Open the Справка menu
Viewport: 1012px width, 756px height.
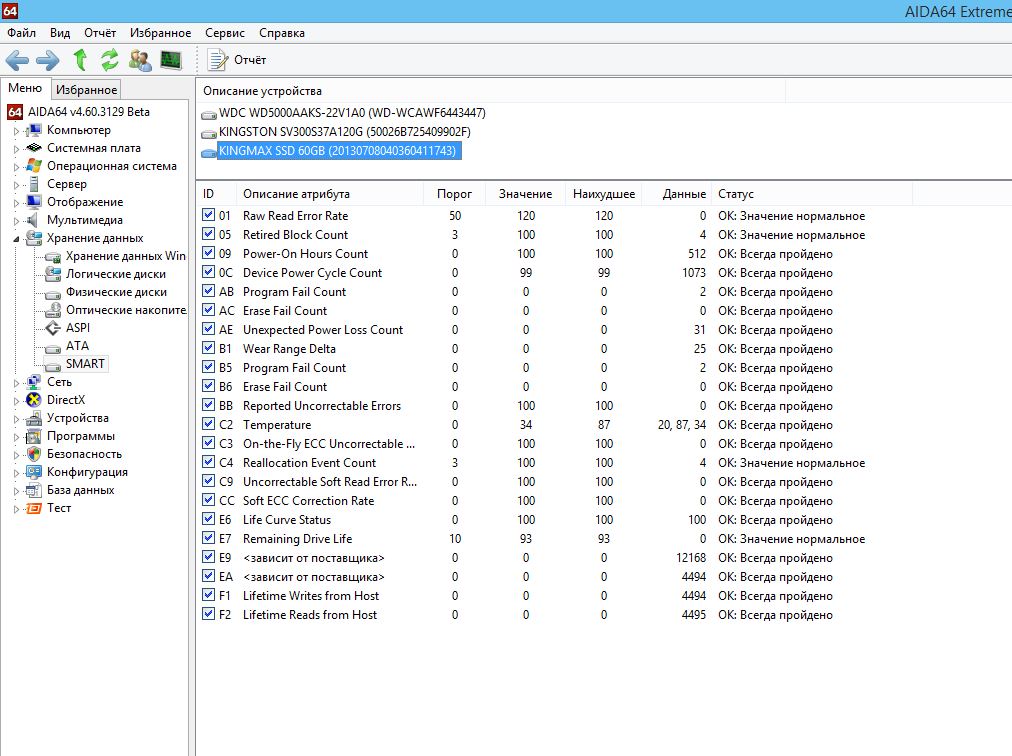pyautogui.click(x=282, y=33)
